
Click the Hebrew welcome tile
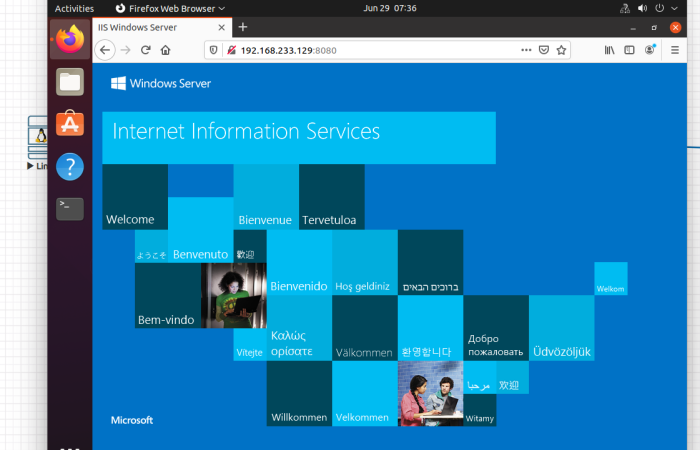coord(430,262)
